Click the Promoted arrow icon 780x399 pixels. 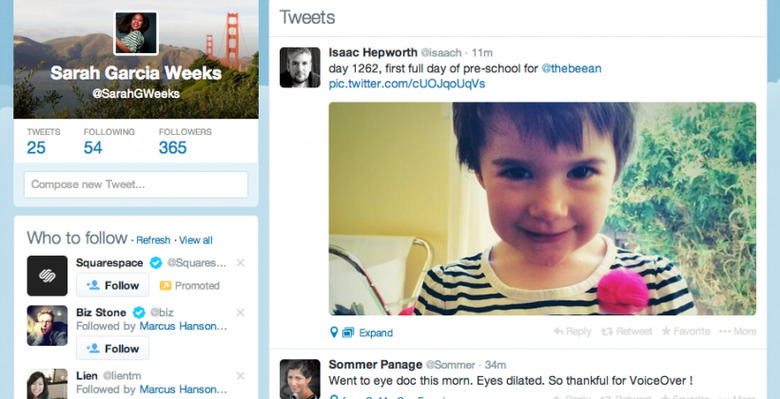point(165,286)
